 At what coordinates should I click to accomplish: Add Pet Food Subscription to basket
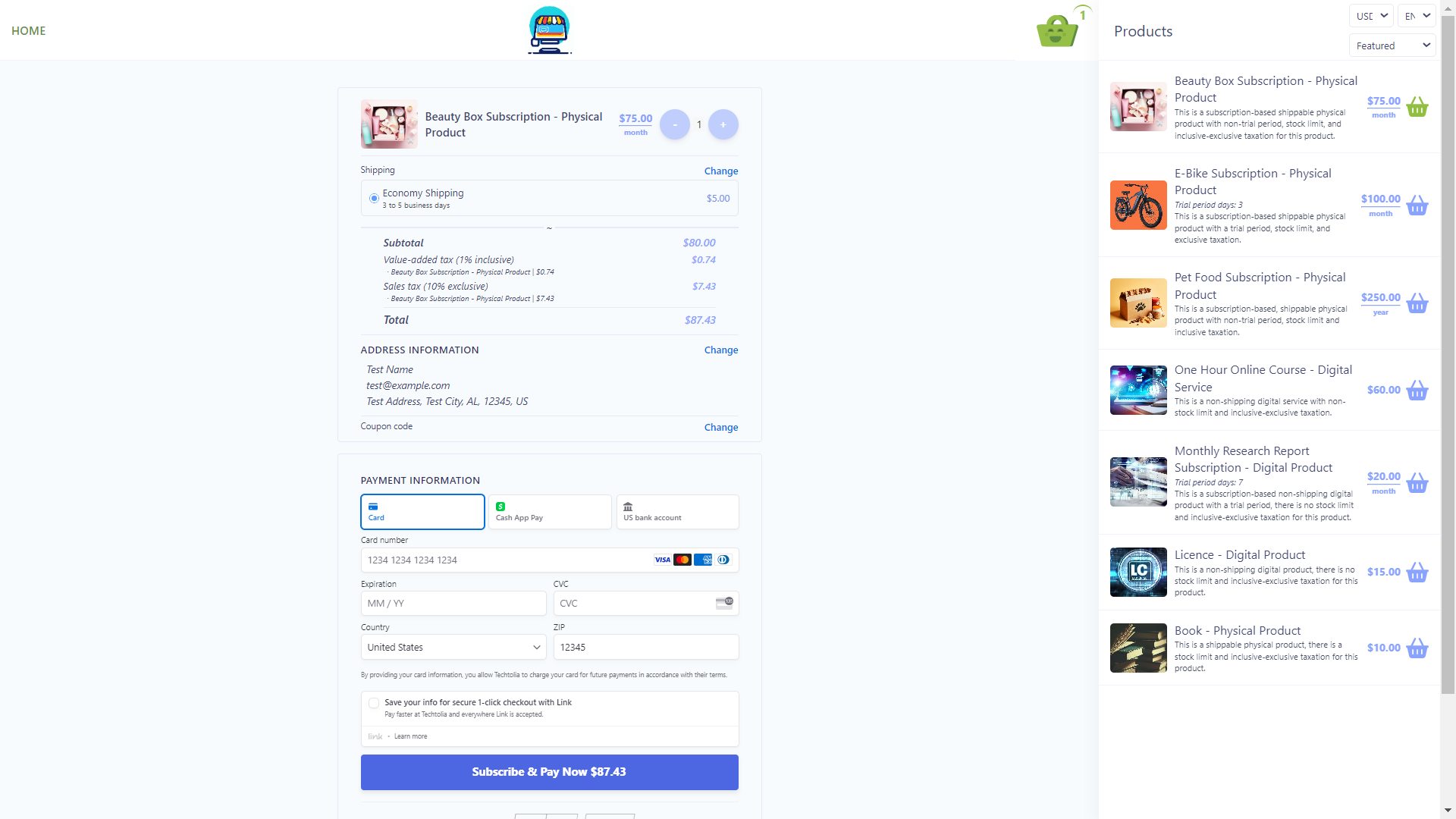[x=1417, y=303]
